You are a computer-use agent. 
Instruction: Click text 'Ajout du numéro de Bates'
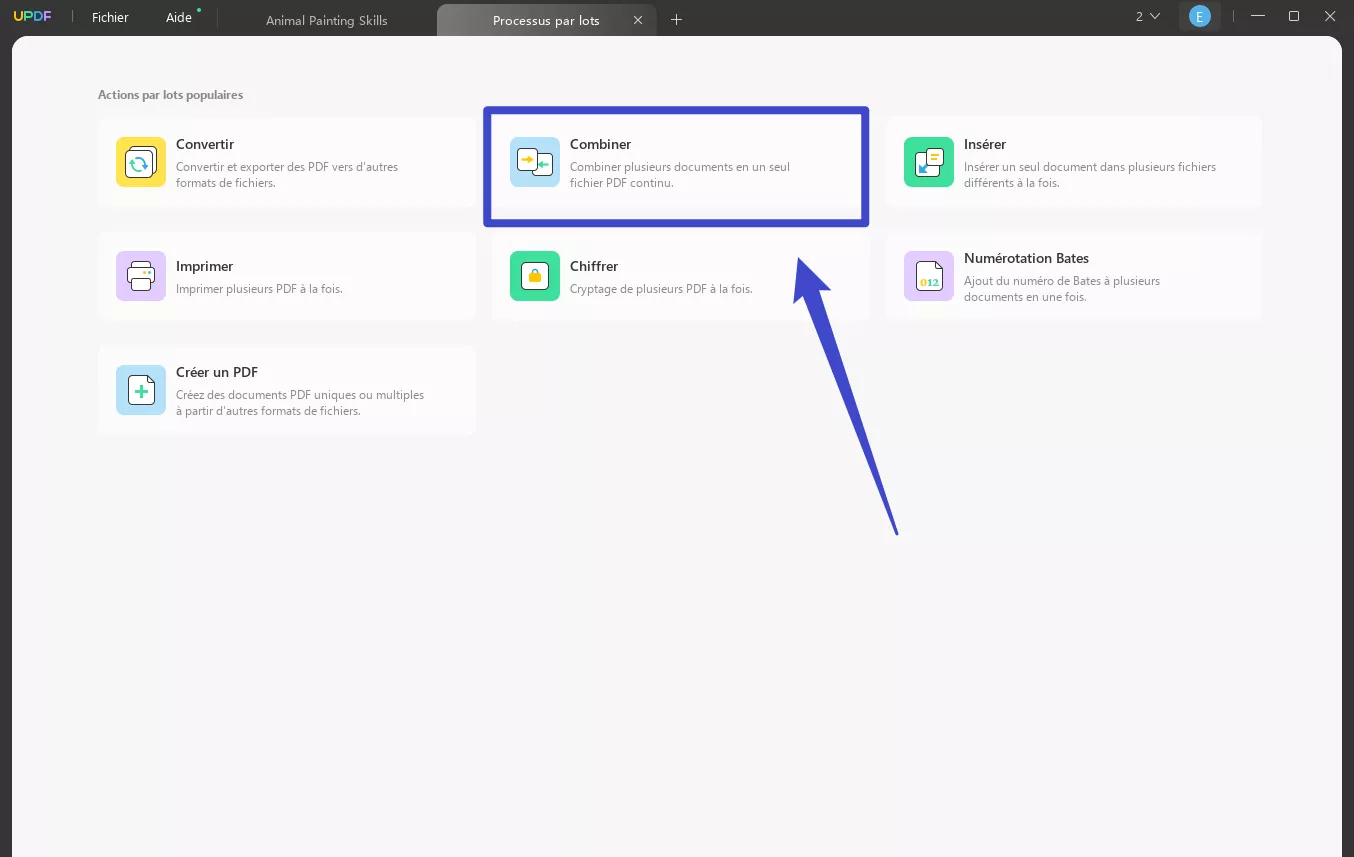[1033, 281]
